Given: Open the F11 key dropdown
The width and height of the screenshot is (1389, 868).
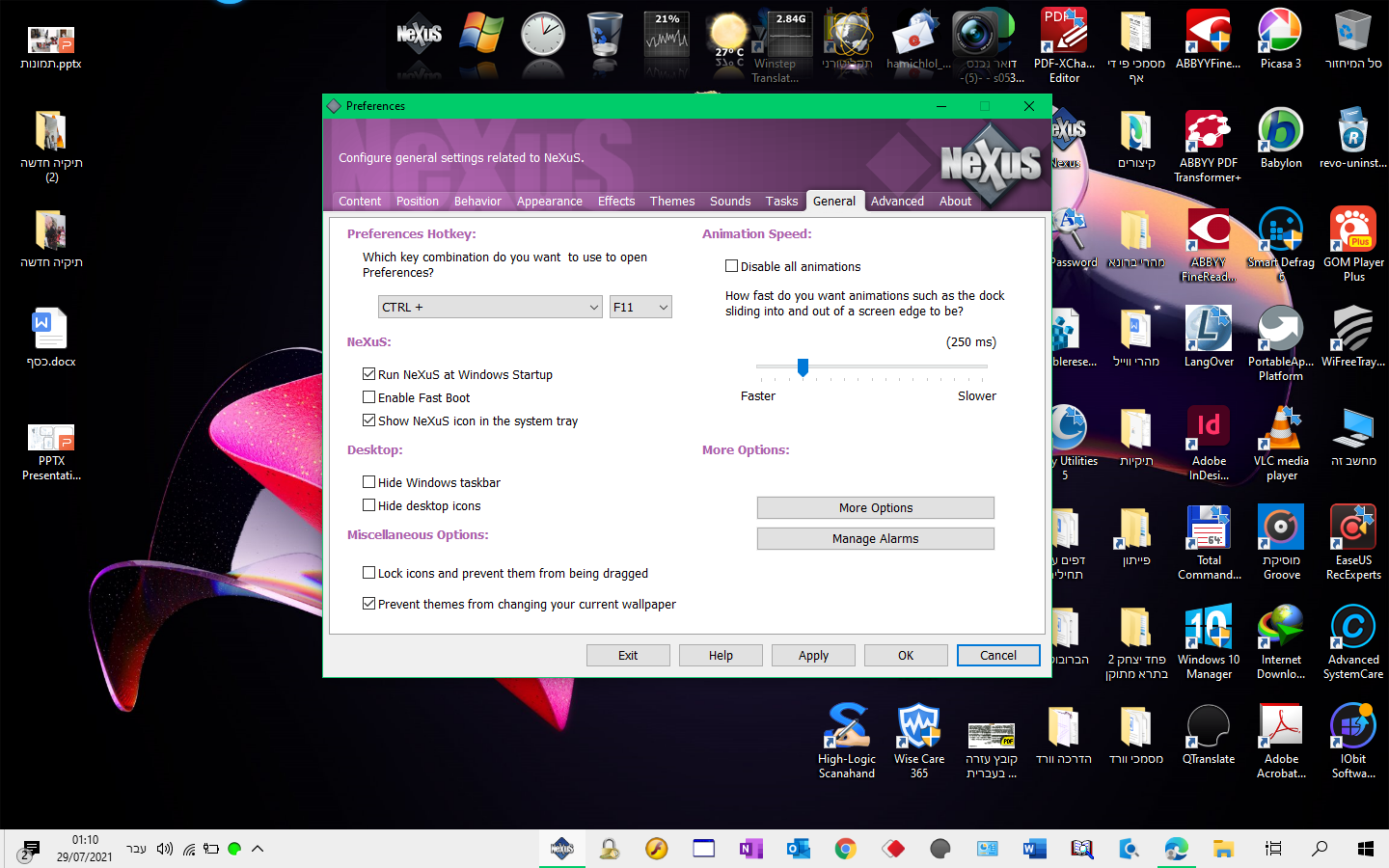Looking at the screenshot, I should pyautogui.click(x=640, y=307).
